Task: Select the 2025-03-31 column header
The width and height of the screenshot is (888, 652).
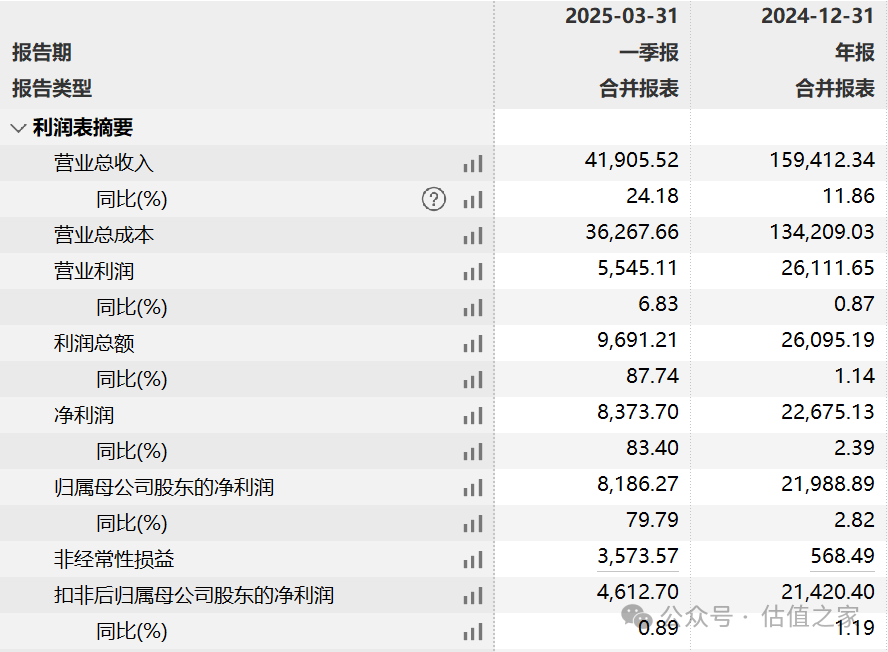Action: tap(621, 16)
